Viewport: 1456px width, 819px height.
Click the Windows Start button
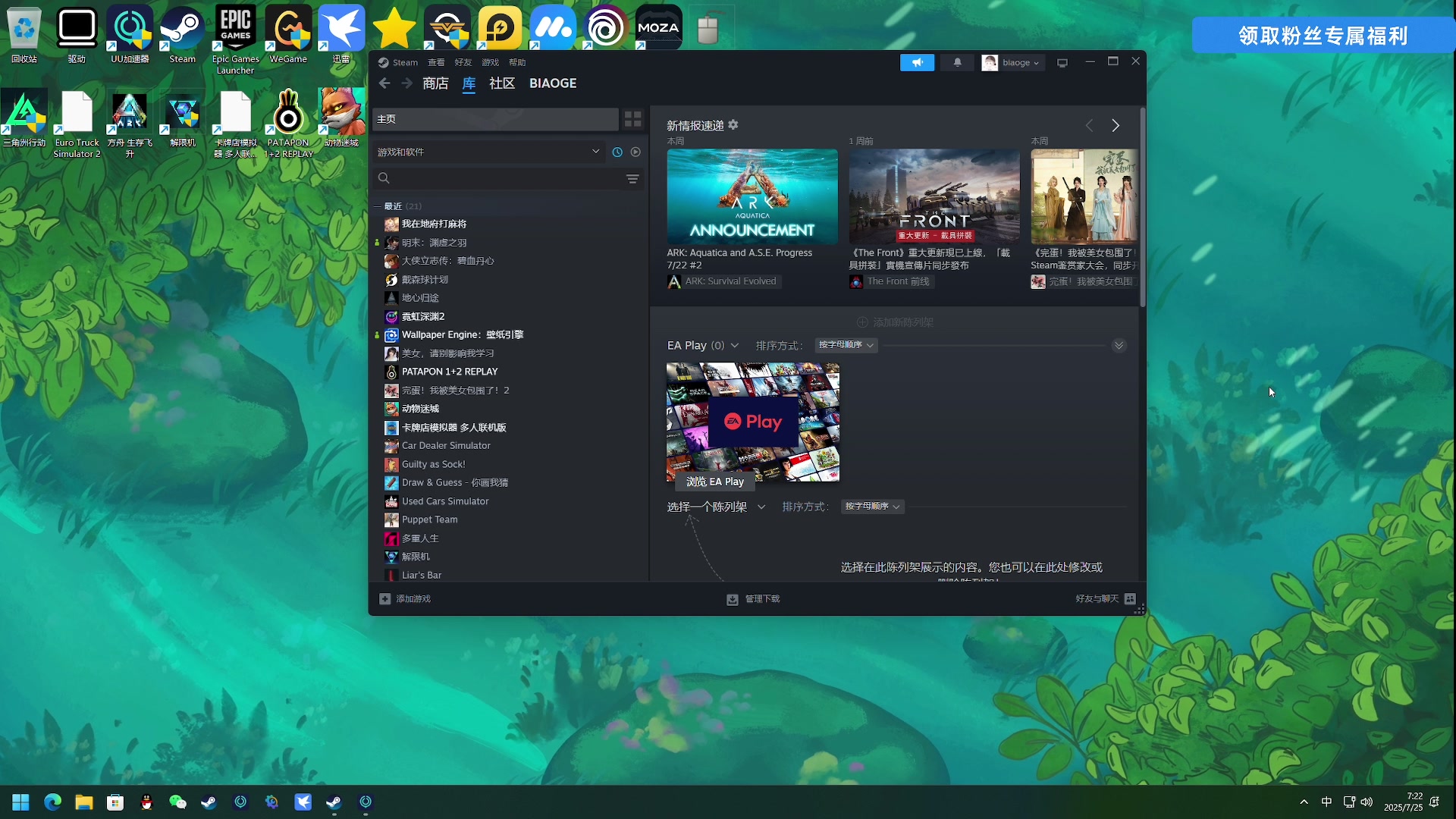(x=20, y=802)
